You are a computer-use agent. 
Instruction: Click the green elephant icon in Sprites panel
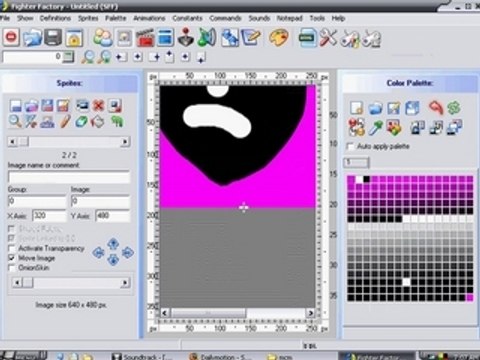pyautogui.click(x=117, y=121)
